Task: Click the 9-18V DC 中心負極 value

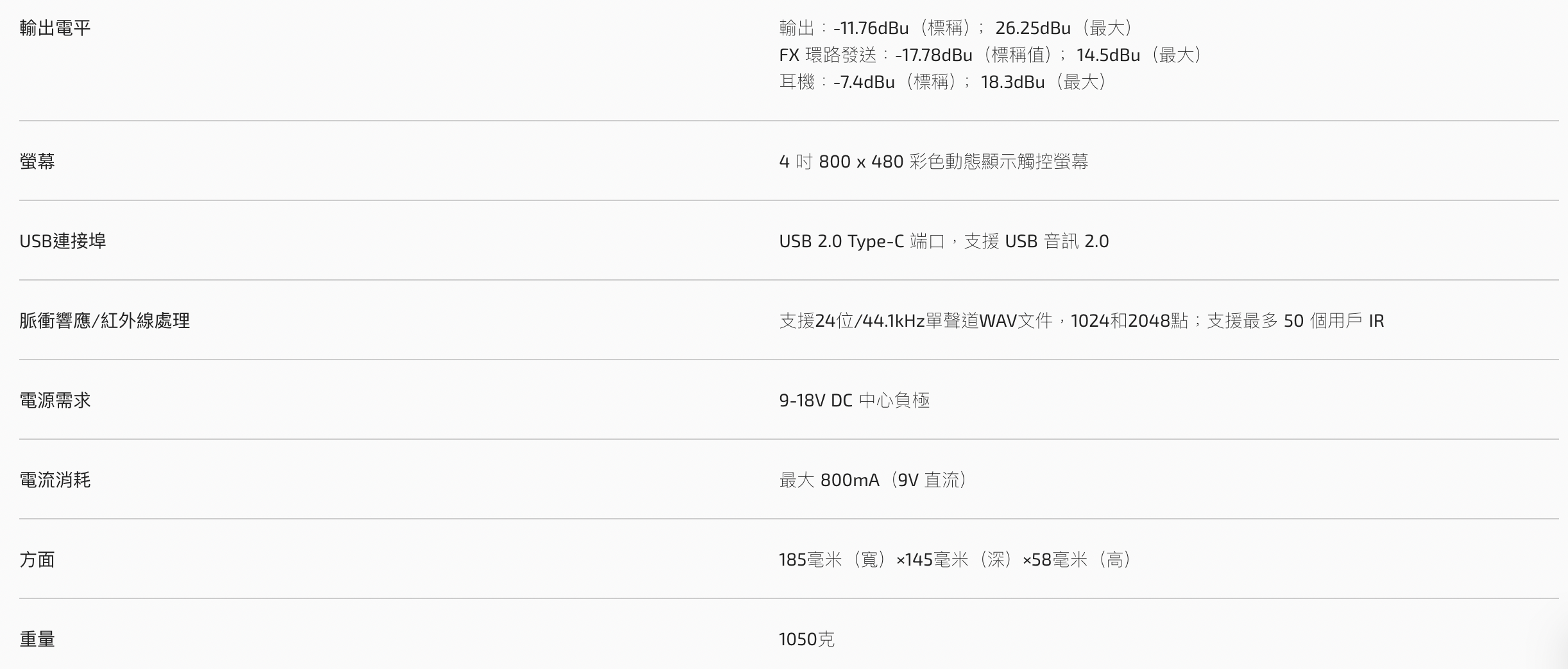Action: point(855,400)
